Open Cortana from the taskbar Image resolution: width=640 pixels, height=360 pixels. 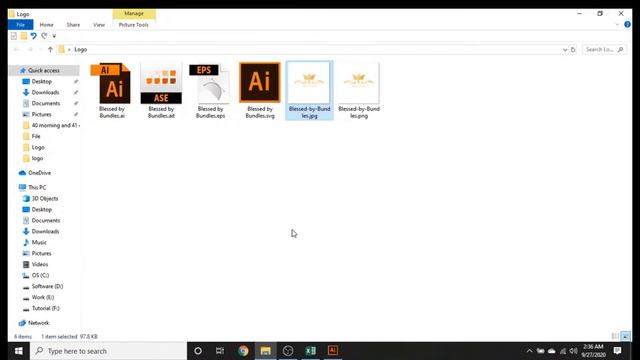tap(198, 351)
